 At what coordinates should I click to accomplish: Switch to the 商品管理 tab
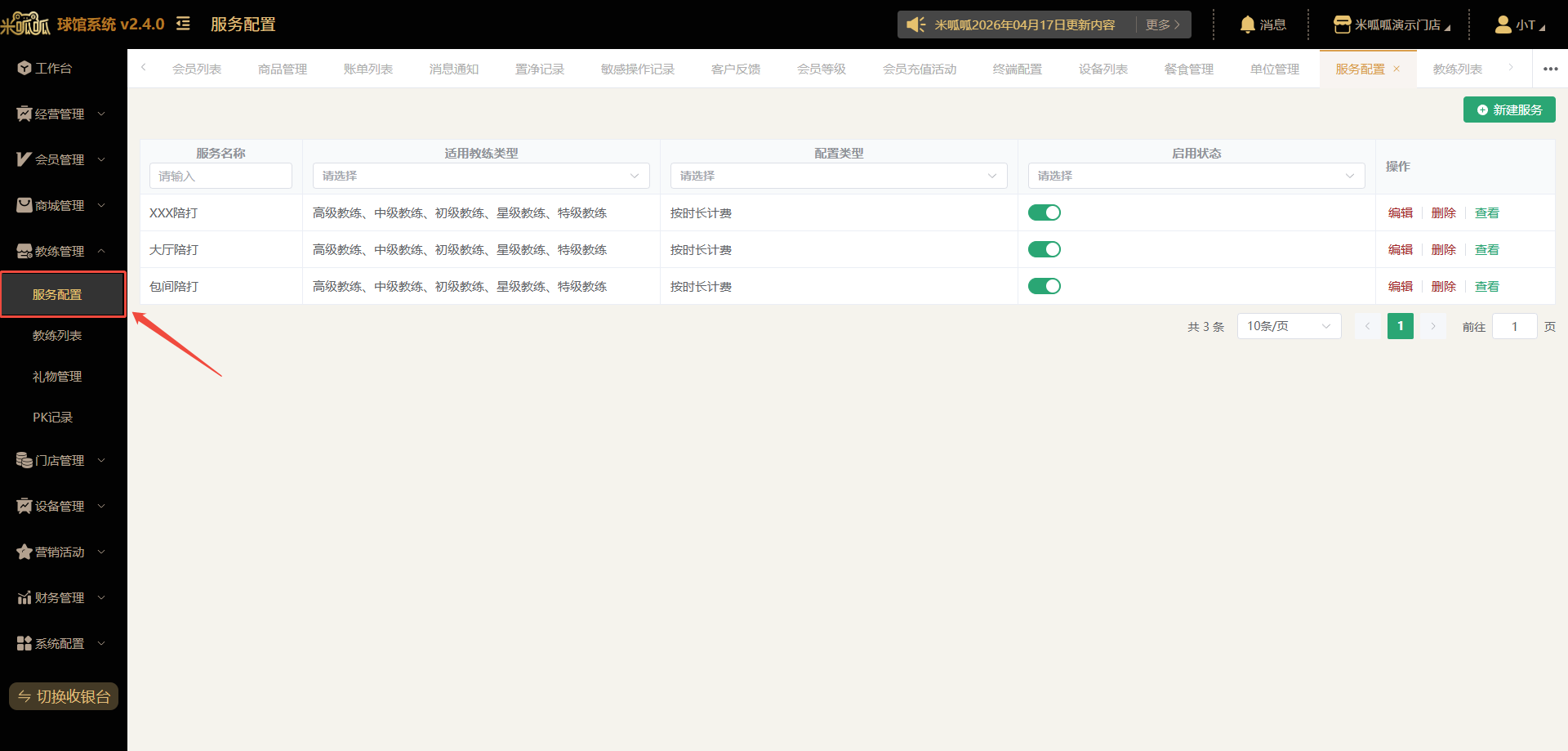pos(283,69)
